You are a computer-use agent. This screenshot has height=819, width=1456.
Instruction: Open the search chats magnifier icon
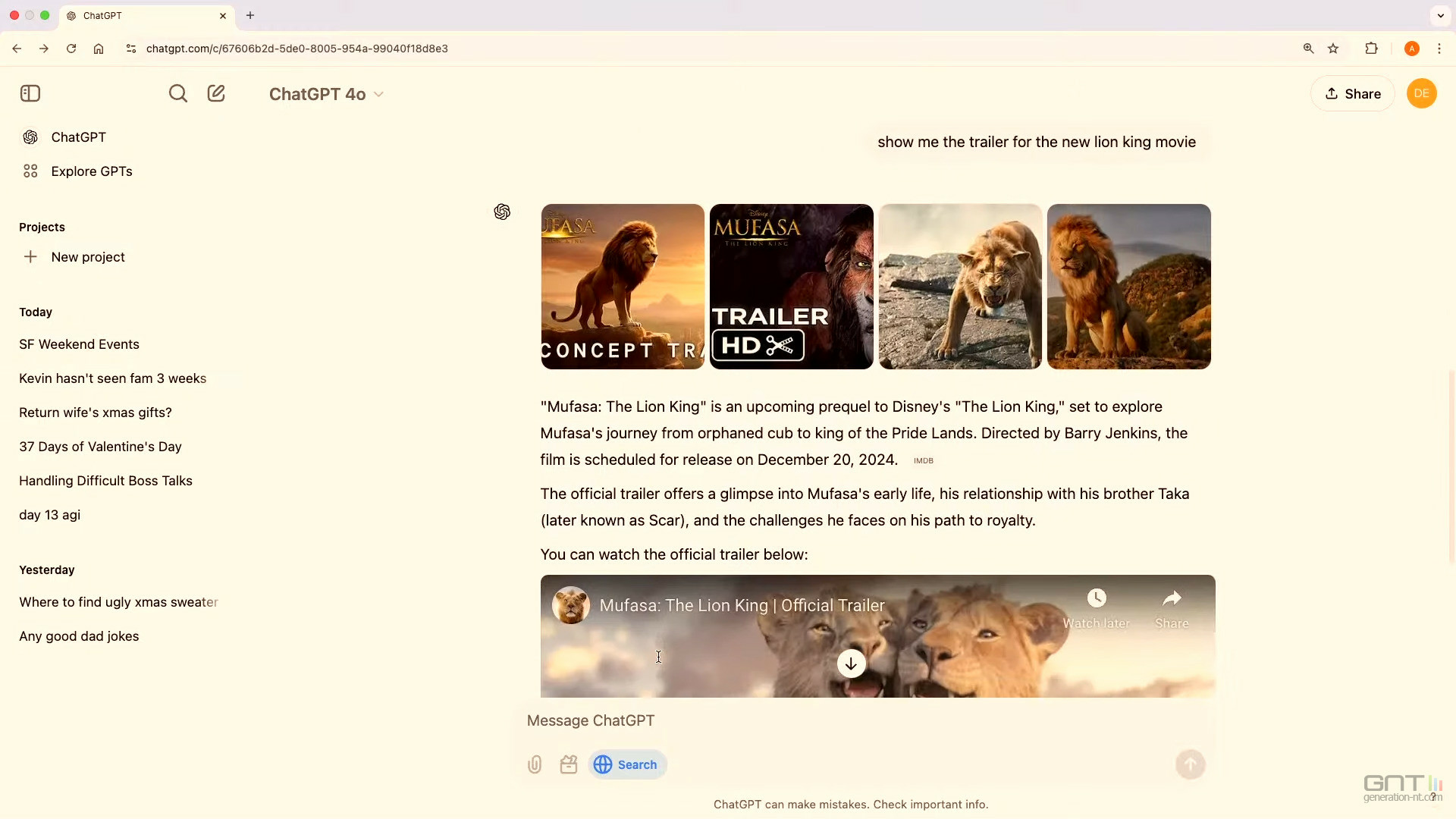[177, 93]
